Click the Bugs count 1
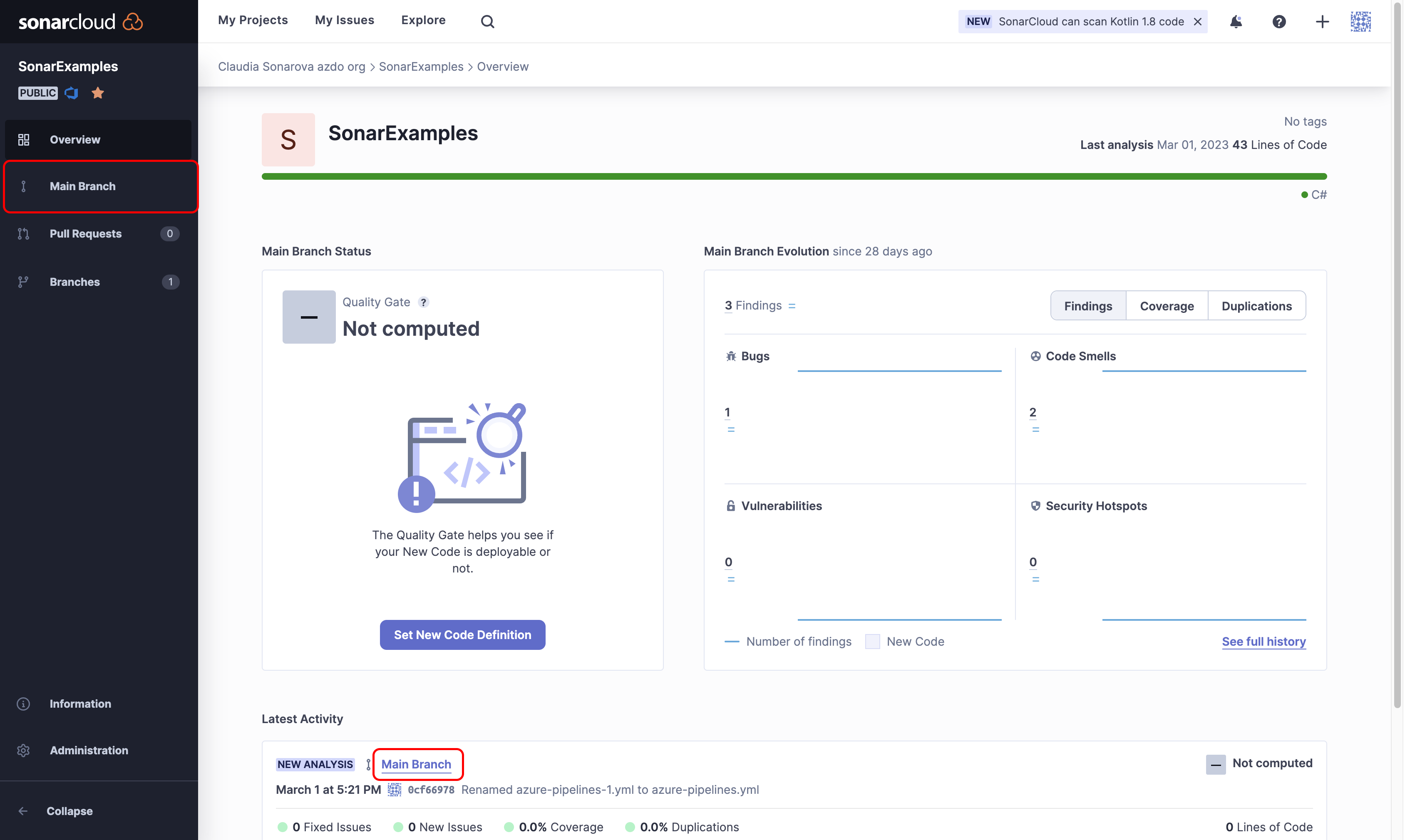Image resolution: width=1405 pixels, height=840 pixels. (x=727, y=413)
